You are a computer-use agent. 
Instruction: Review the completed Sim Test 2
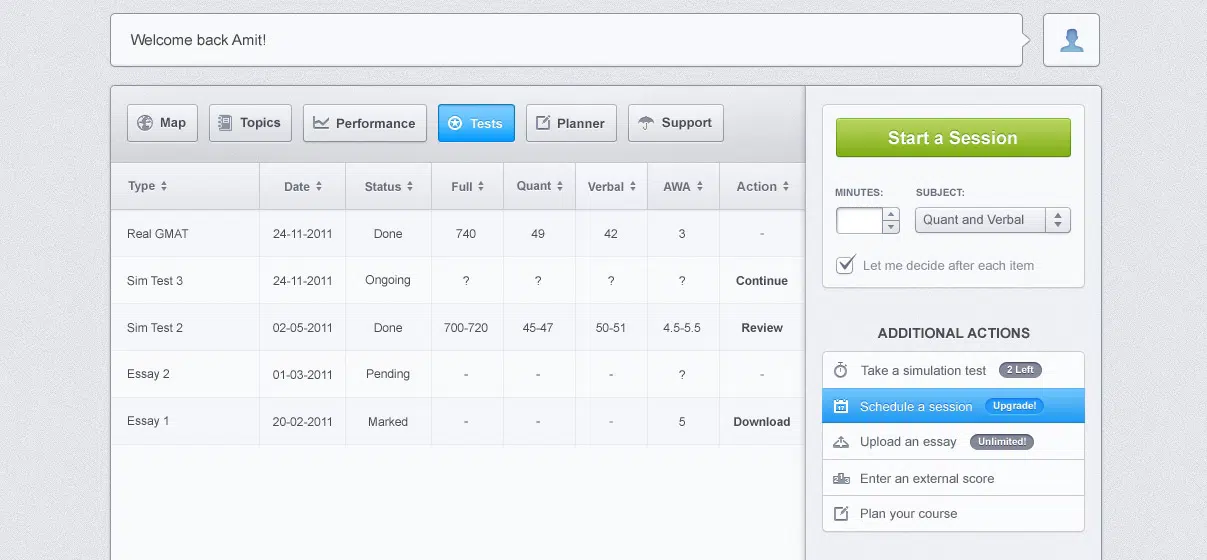pyautogui.click(x=761, y=328)
